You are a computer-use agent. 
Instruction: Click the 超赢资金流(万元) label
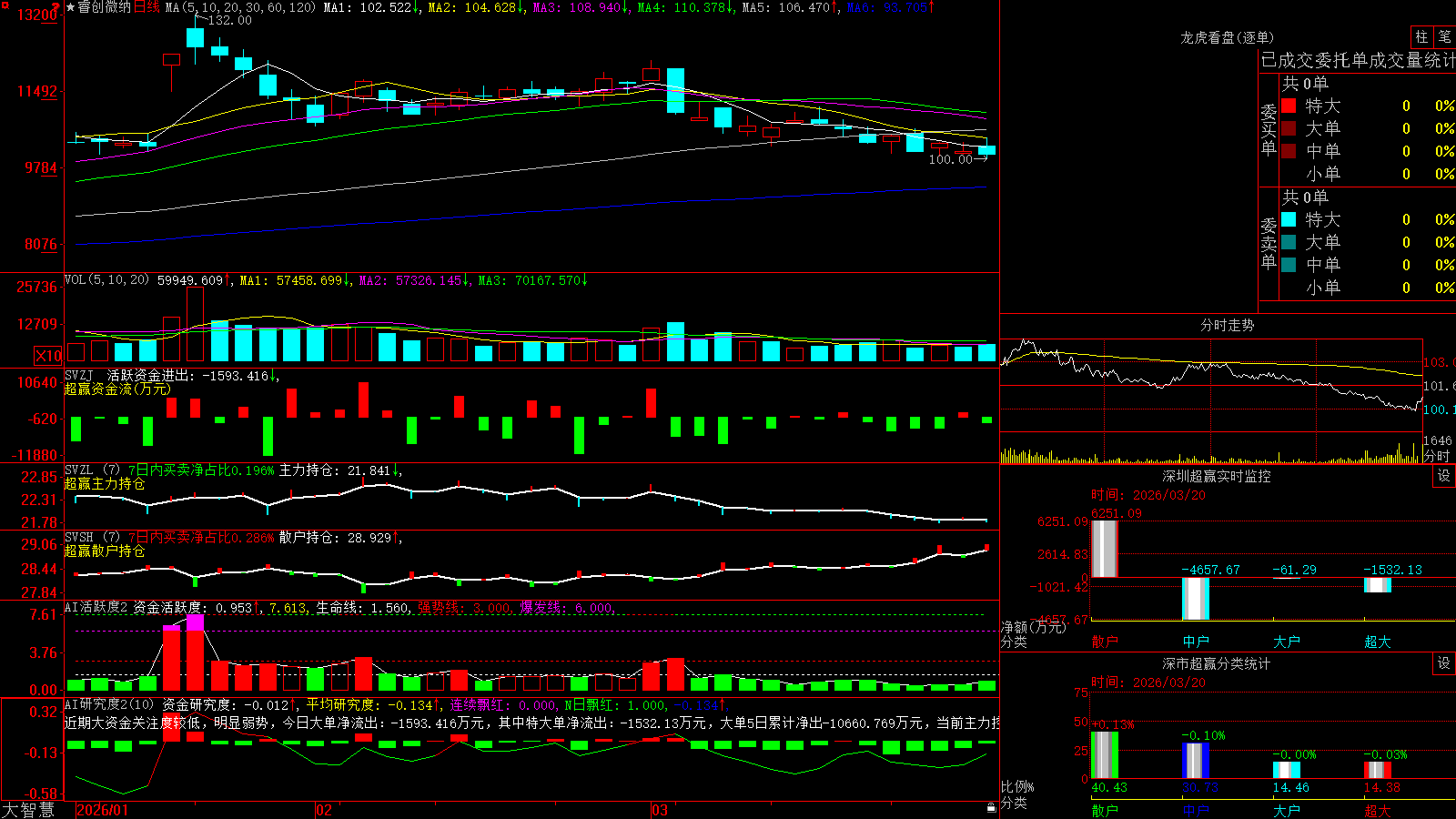point(117,389)
